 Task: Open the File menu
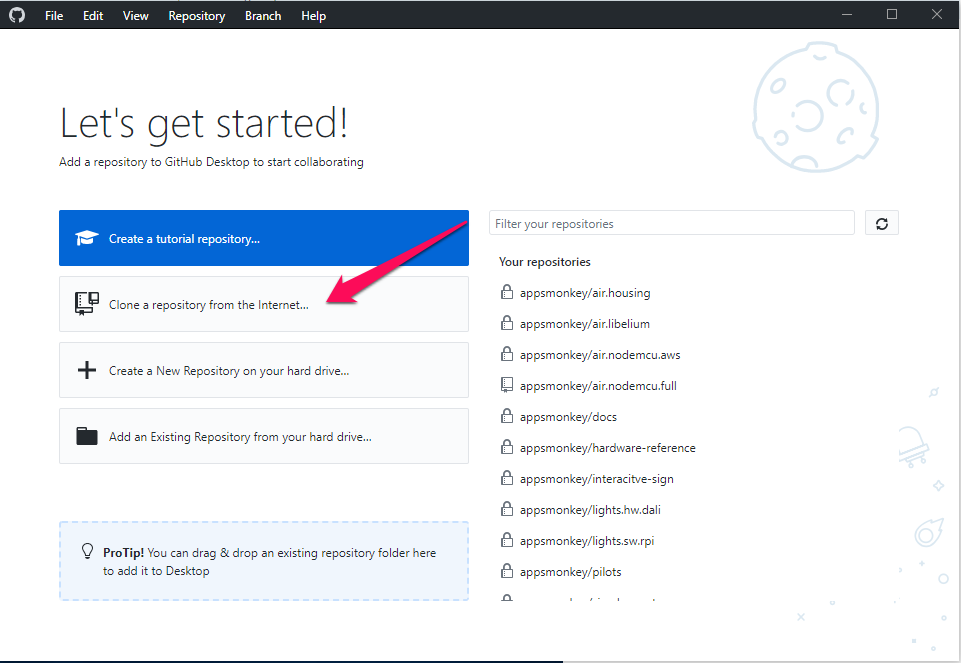tap(54, 16)
